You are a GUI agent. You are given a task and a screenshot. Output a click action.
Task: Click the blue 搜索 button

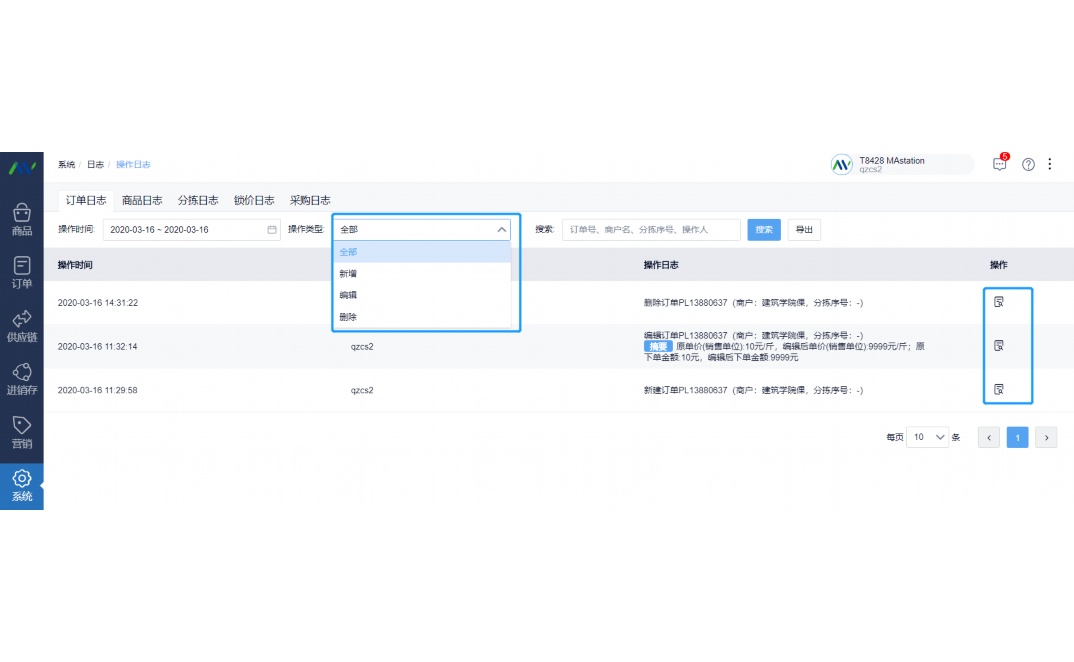764,230
